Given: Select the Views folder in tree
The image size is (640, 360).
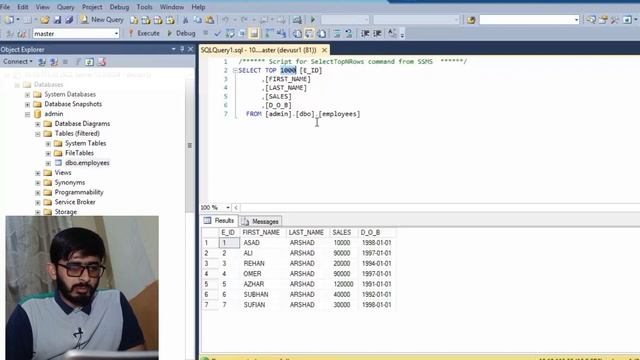Looking at the screenshot, I should pyautogui.click(x=63, y=173).
